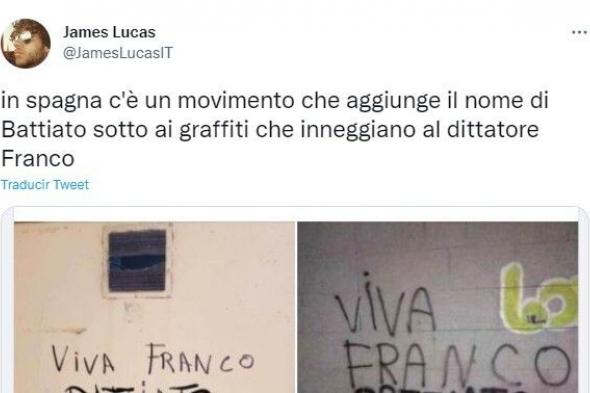
Task: Click the word Franco ending the tweet
Action: pos(38,158)
